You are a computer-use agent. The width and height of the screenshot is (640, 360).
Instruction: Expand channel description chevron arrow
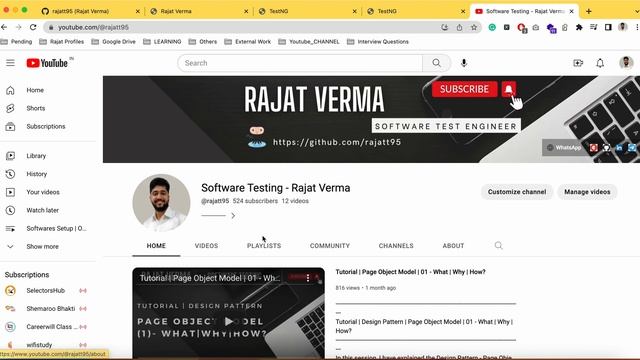233,216
